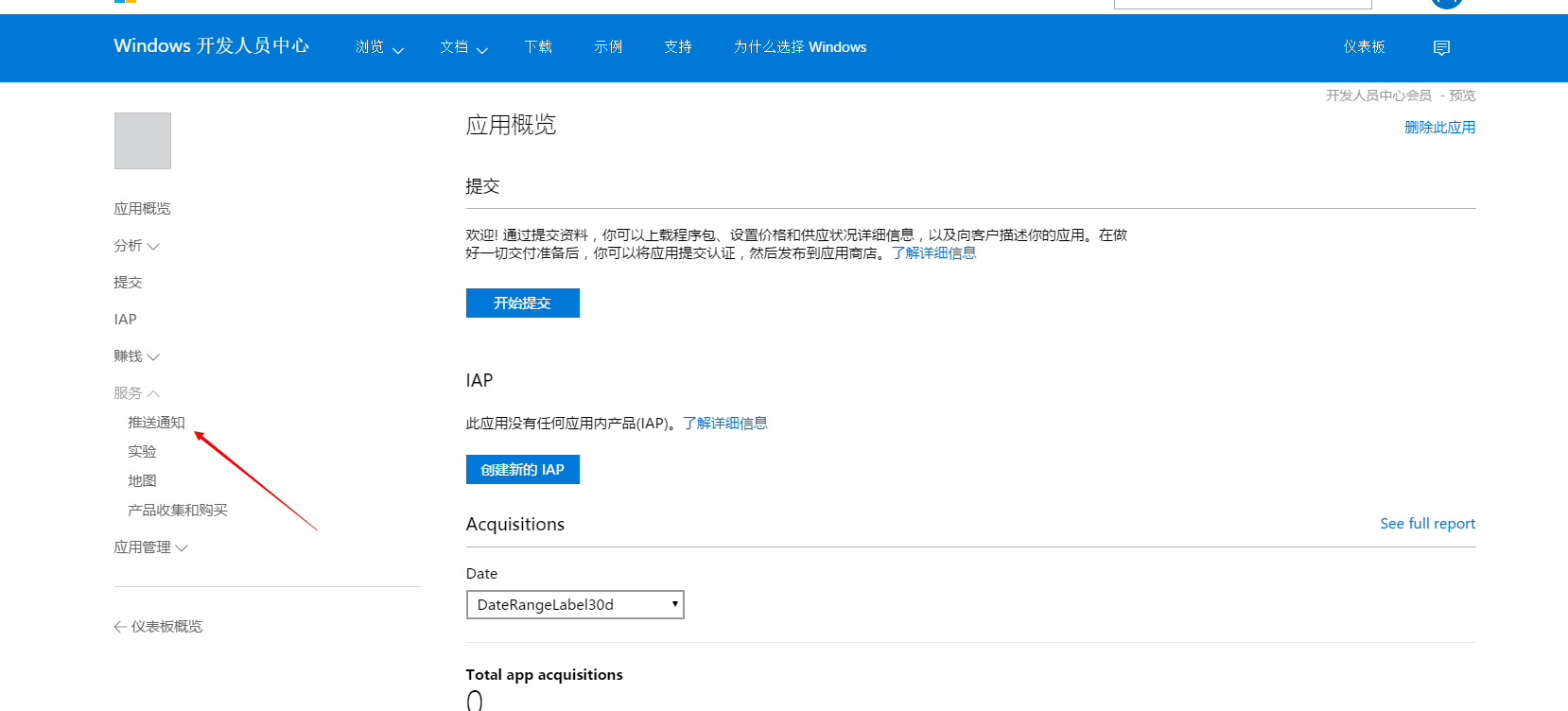Open the 下载 nav item
This screenshot has height=711, width=1568.
pos(539,47)
